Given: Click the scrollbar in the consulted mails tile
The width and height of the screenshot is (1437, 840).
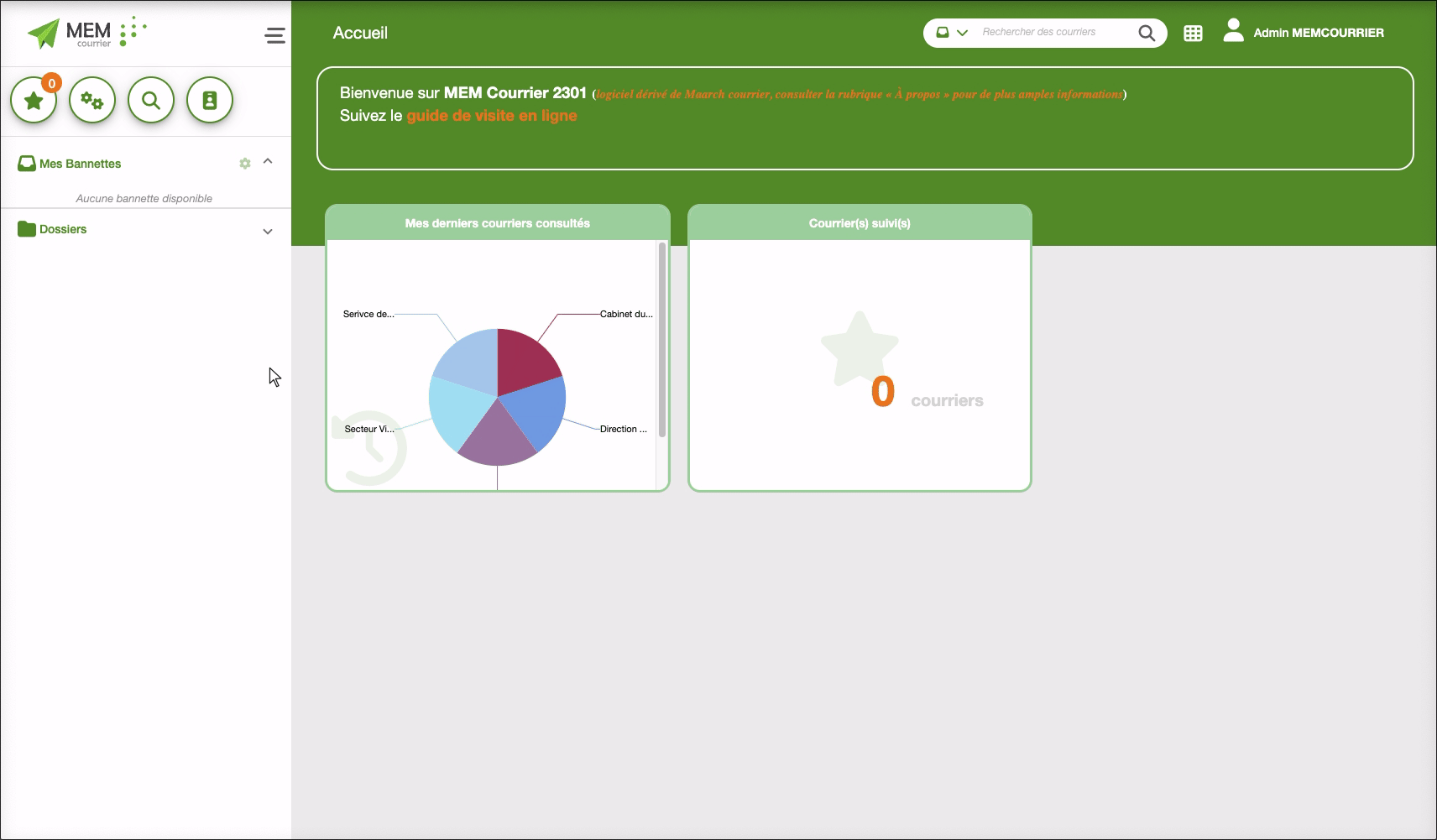Looking at the screenshot, I should 662,340.
